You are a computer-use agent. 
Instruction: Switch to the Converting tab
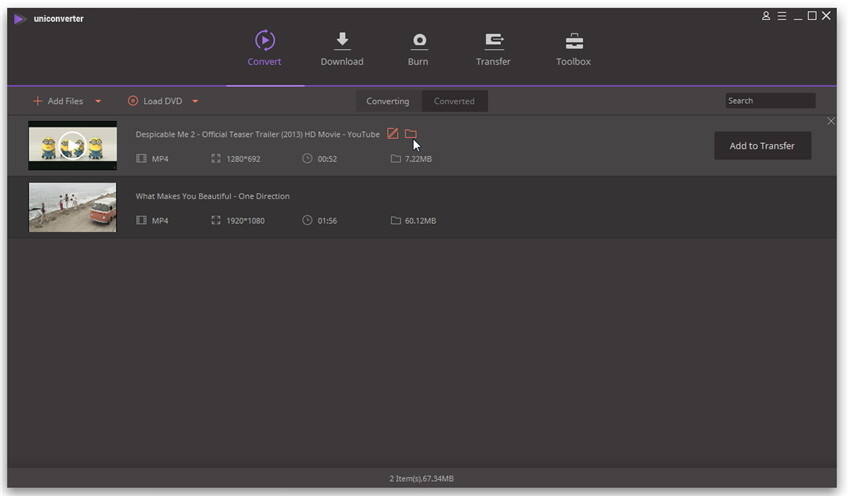click(x=388, y=101)
